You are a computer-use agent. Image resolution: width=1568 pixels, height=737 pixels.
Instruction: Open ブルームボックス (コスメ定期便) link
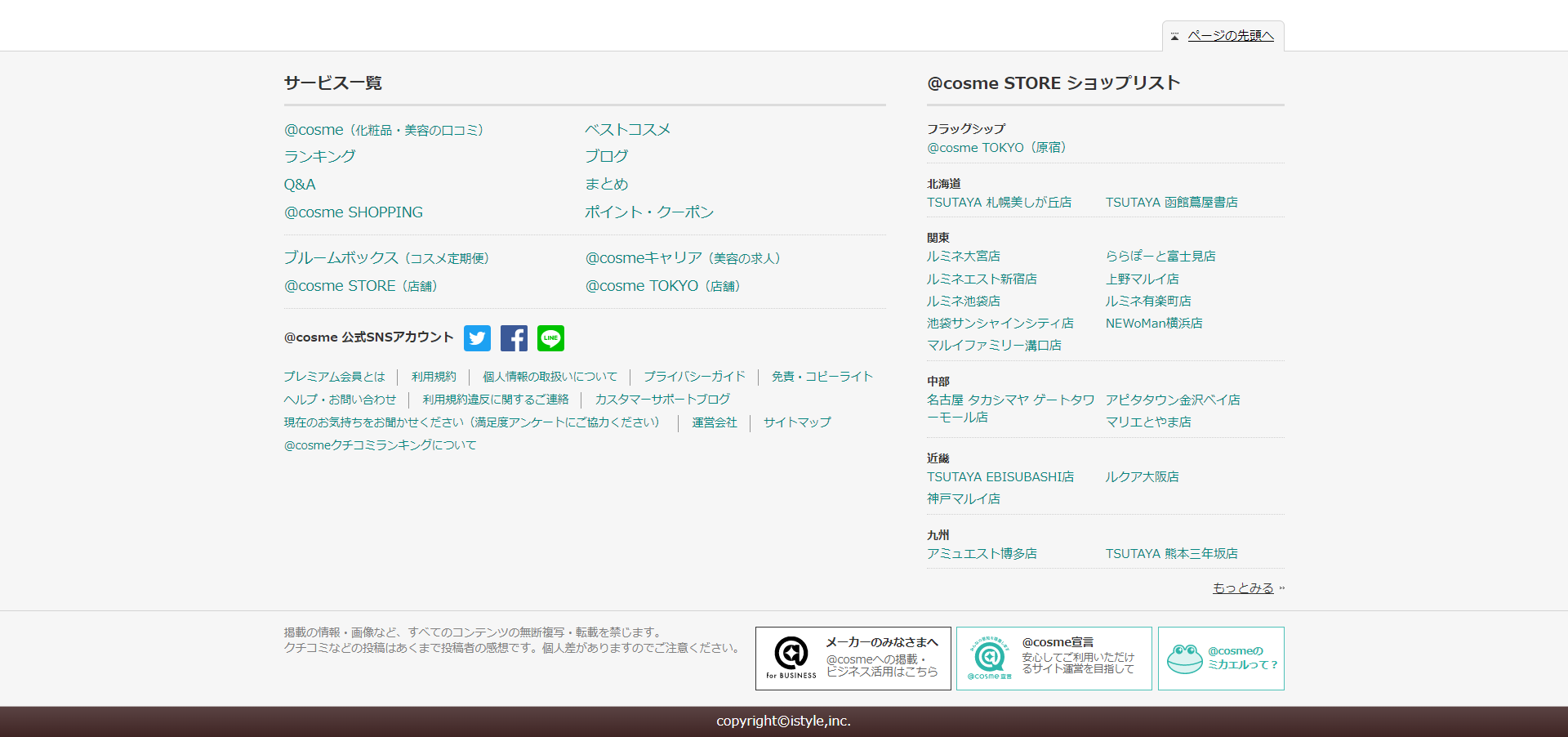(386, 258)
